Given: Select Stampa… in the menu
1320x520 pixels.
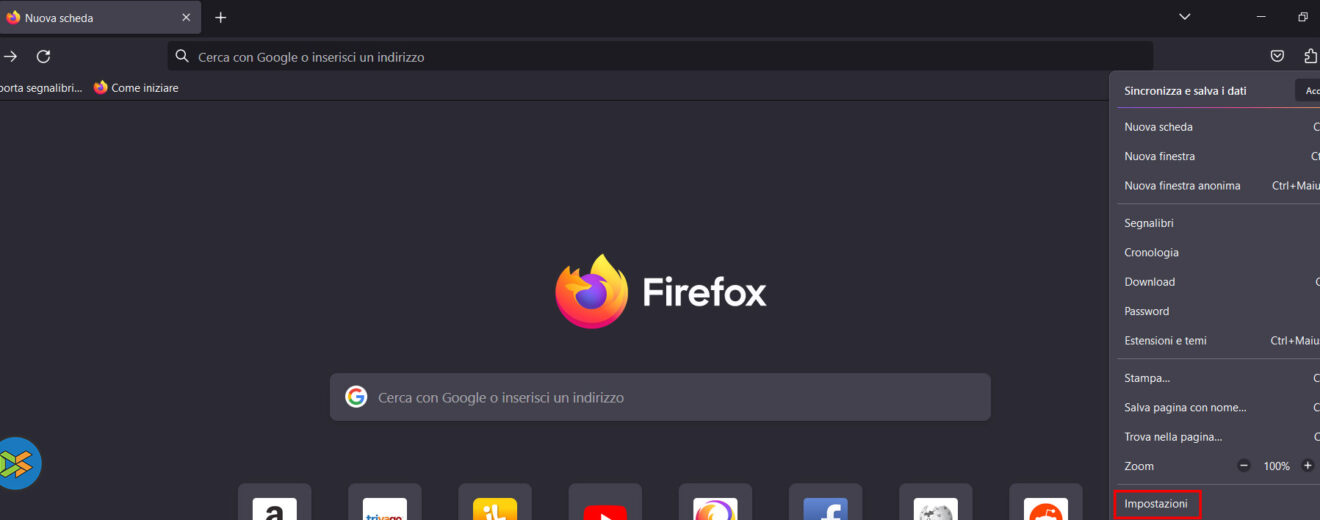Looking at the screenshot, I should (1215, 378).
